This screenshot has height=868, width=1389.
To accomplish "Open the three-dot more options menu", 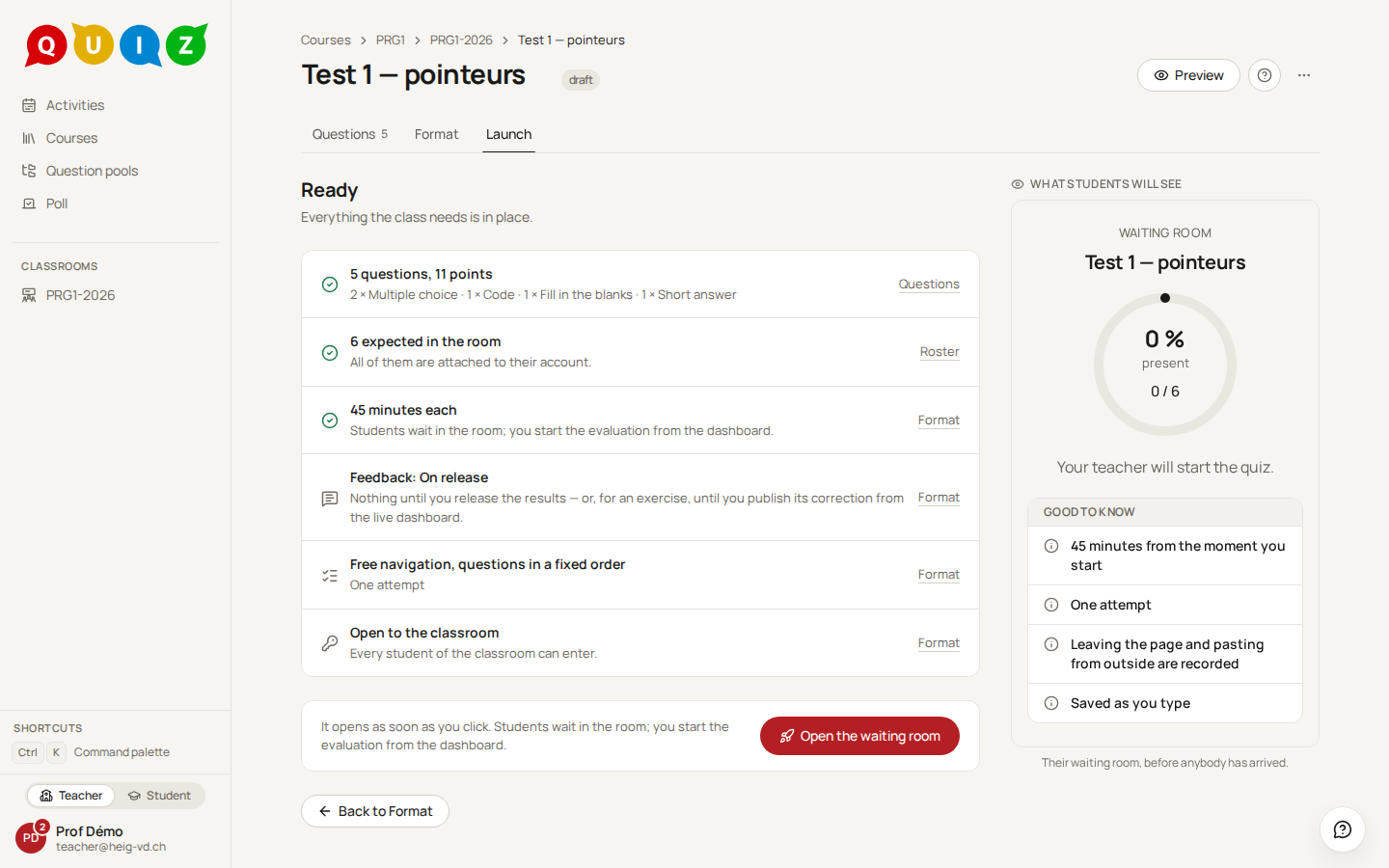I will pos(1304,75).
